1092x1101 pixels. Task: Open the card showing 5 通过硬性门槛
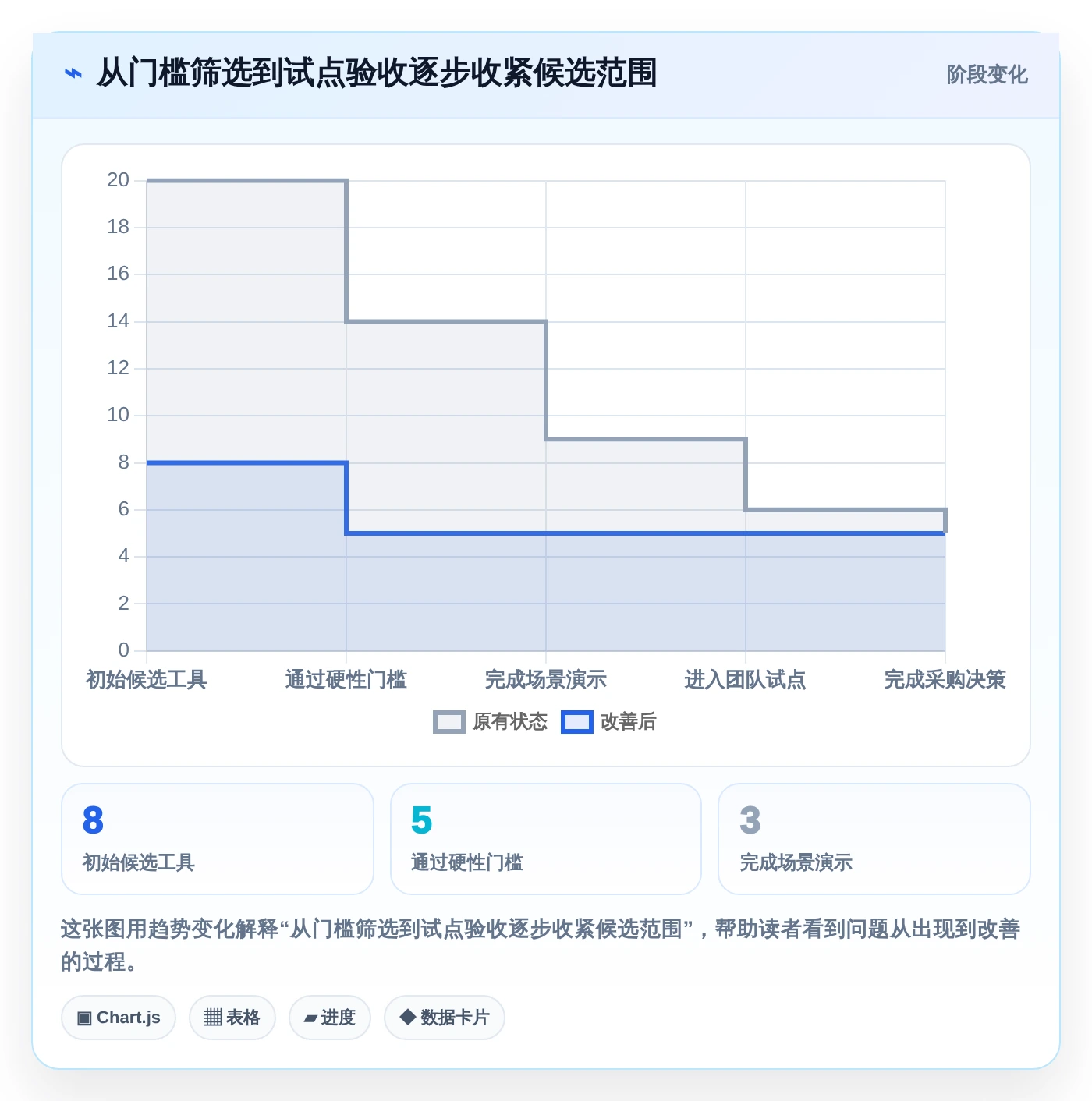[x=546, y=839]
